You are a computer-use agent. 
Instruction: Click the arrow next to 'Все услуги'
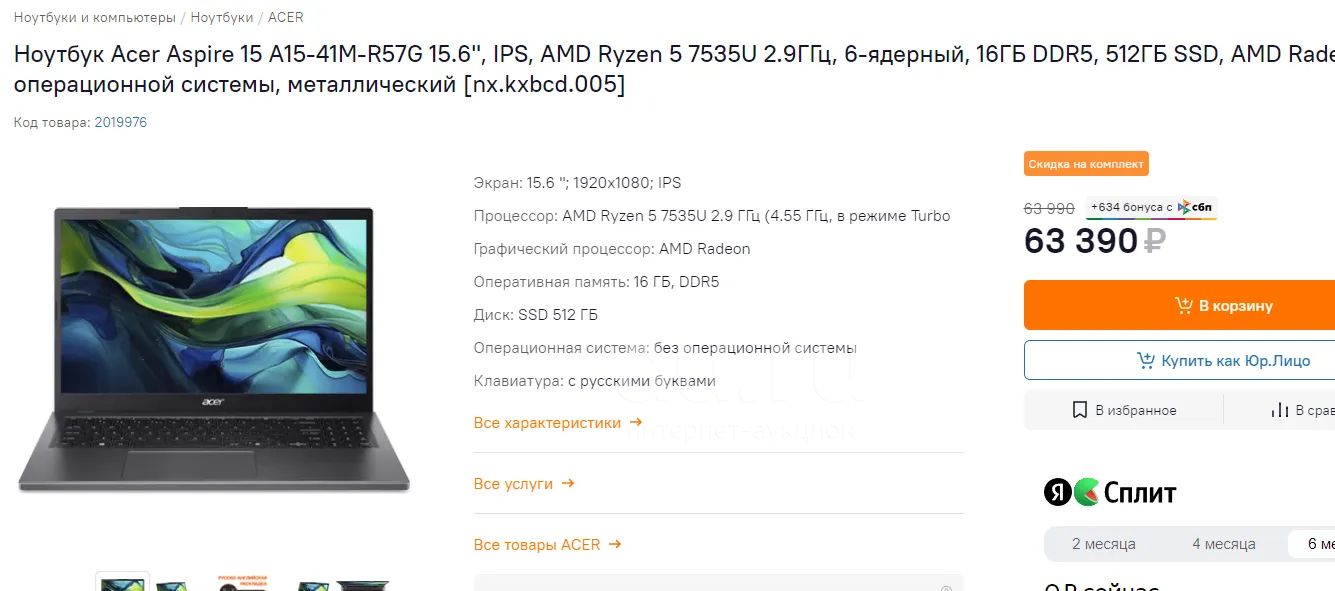click(567, 483)
